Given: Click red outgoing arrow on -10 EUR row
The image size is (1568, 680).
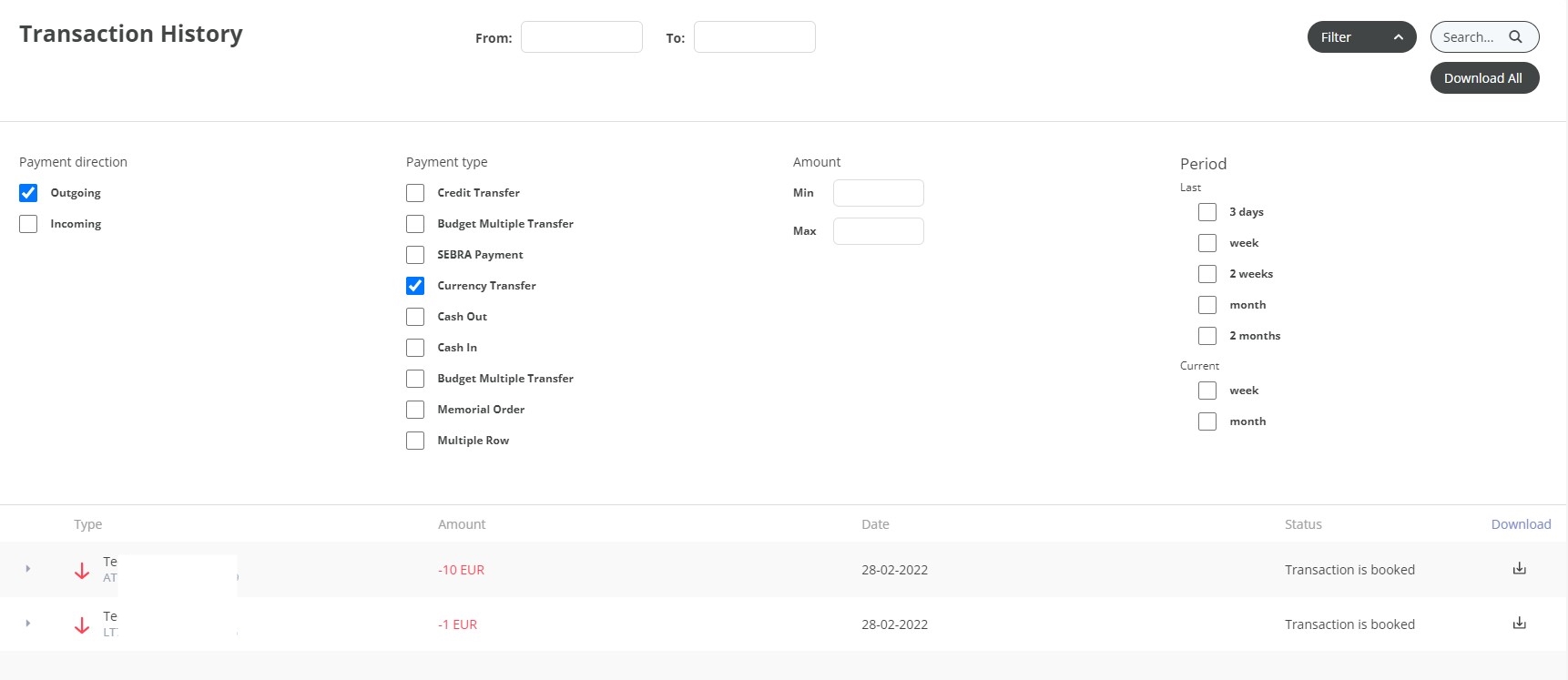Looking at the screenshot, I should click(82, 571).
